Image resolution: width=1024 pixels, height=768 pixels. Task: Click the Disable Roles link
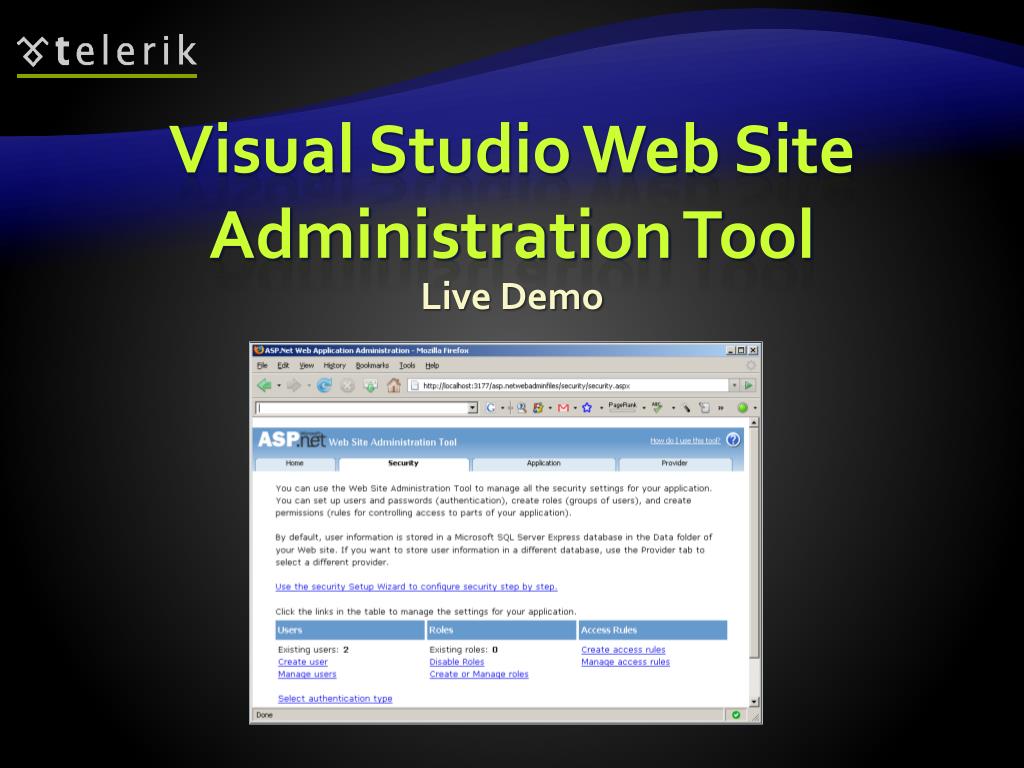(x=456, y=662)
